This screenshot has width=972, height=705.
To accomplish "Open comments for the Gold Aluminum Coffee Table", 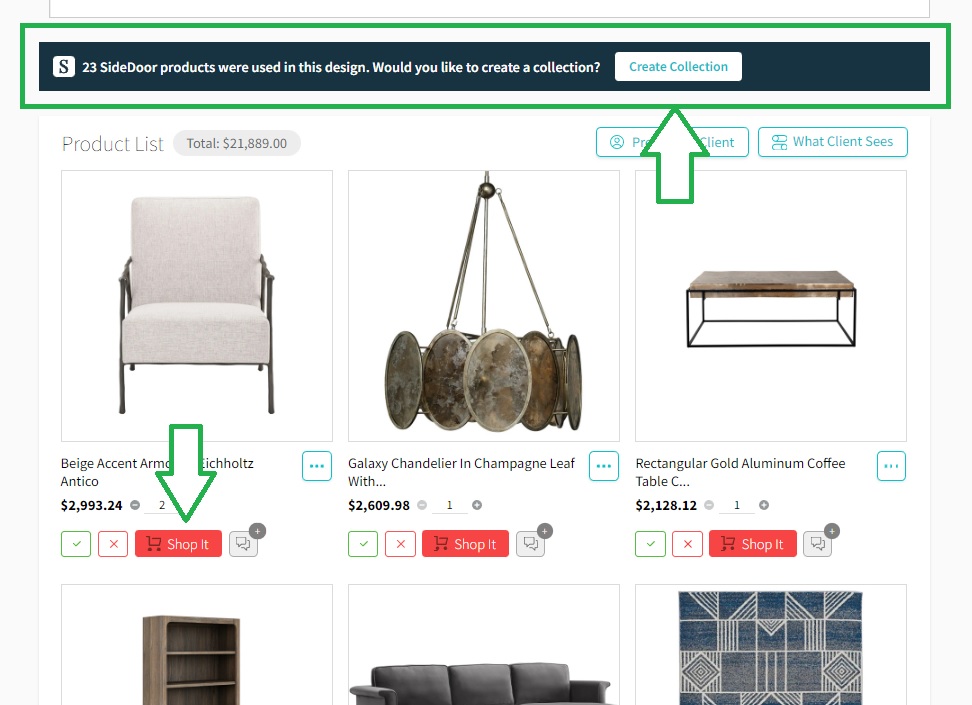I will (818, 544).
